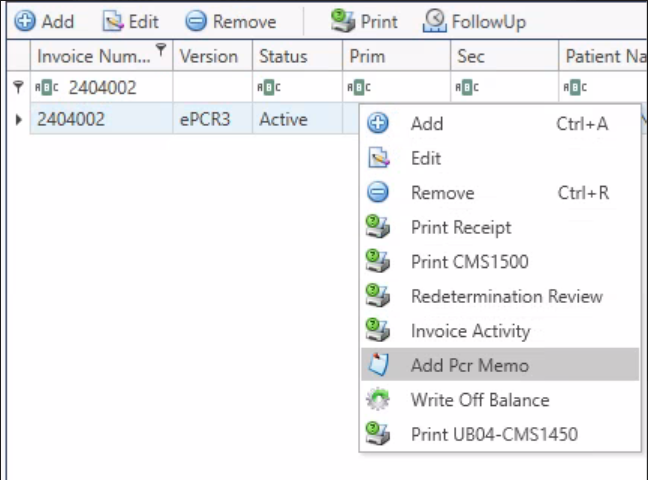The height and width of the screenshot is (480, 648).
Task: Click the Print CMS1500 printer icon
Action: click(x=378, y=262)
